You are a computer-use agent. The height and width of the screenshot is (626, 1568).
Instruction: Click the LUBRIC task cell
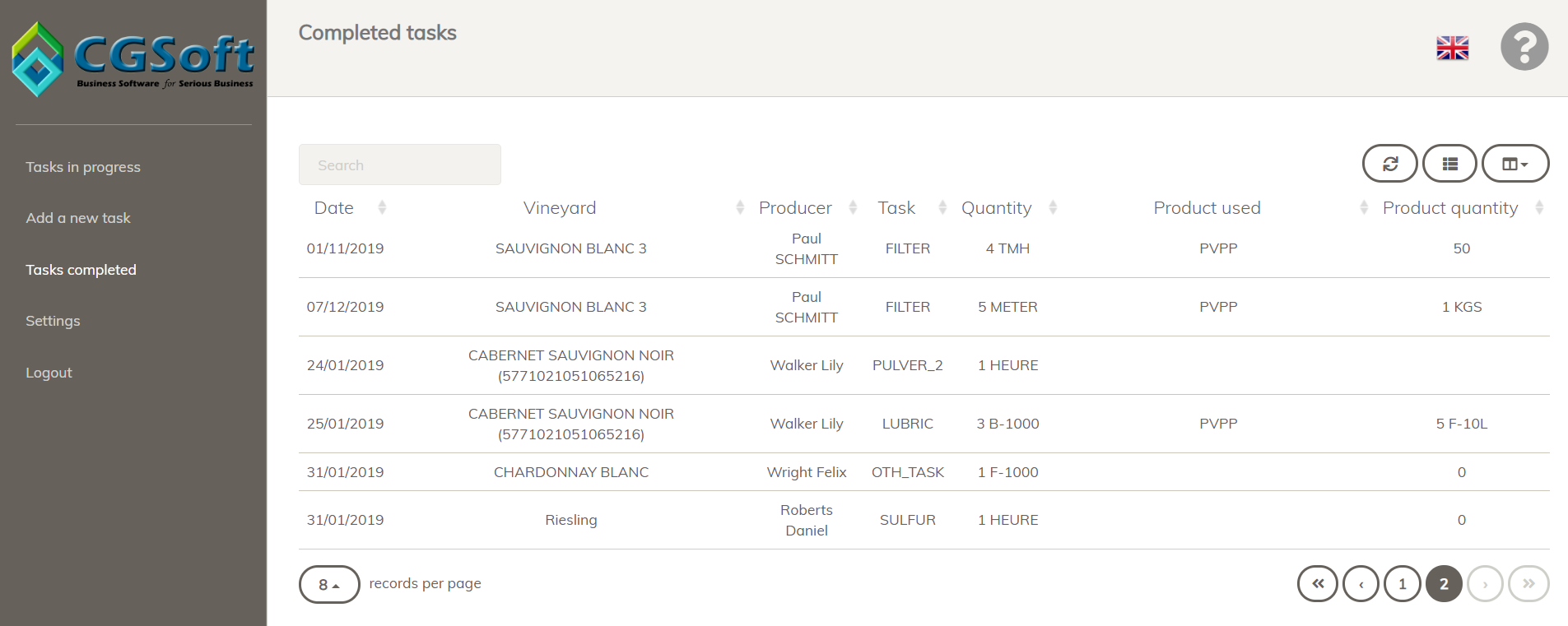pos(908,424)
